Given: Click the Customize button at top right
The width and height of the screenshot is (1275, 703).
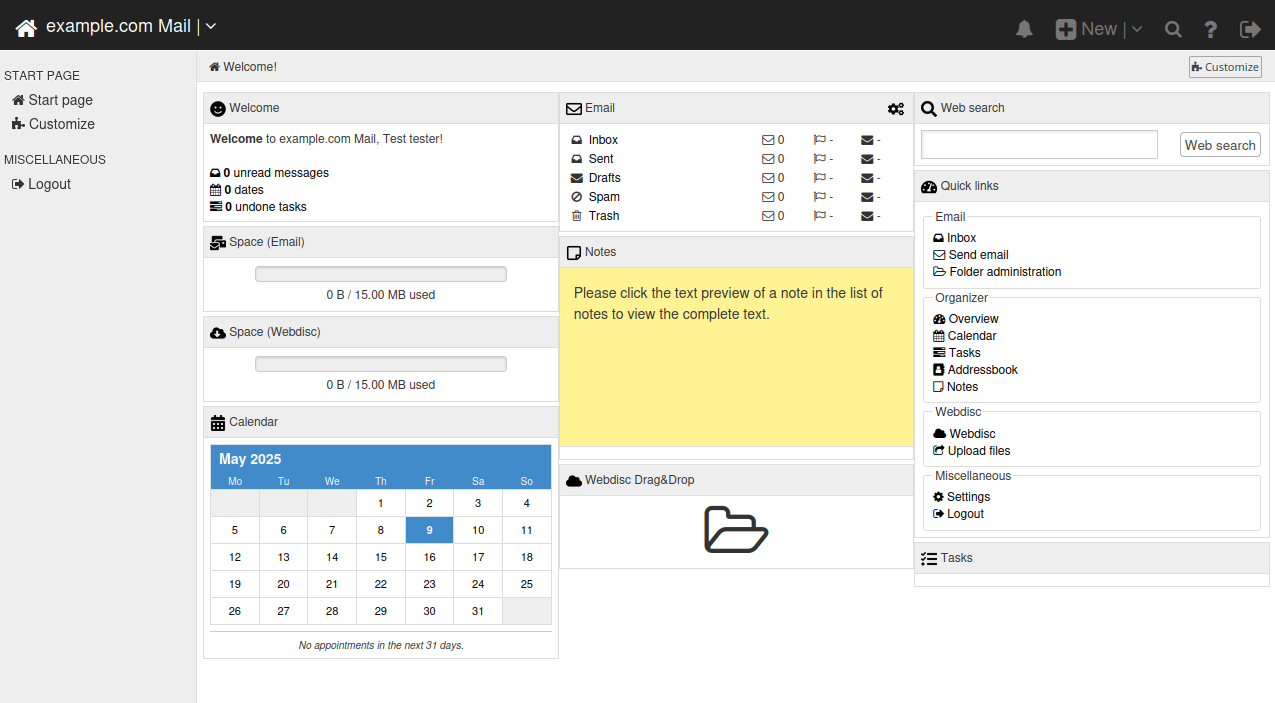Looking at the screenshot, I should 1225,67.
